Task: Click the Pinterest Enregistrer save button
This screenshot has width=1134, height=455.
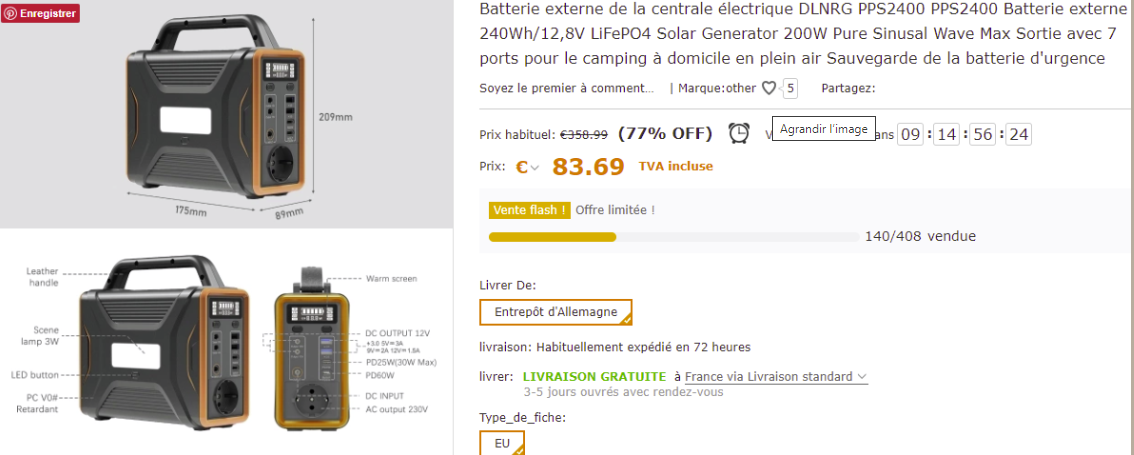Action: click(40, 14)
